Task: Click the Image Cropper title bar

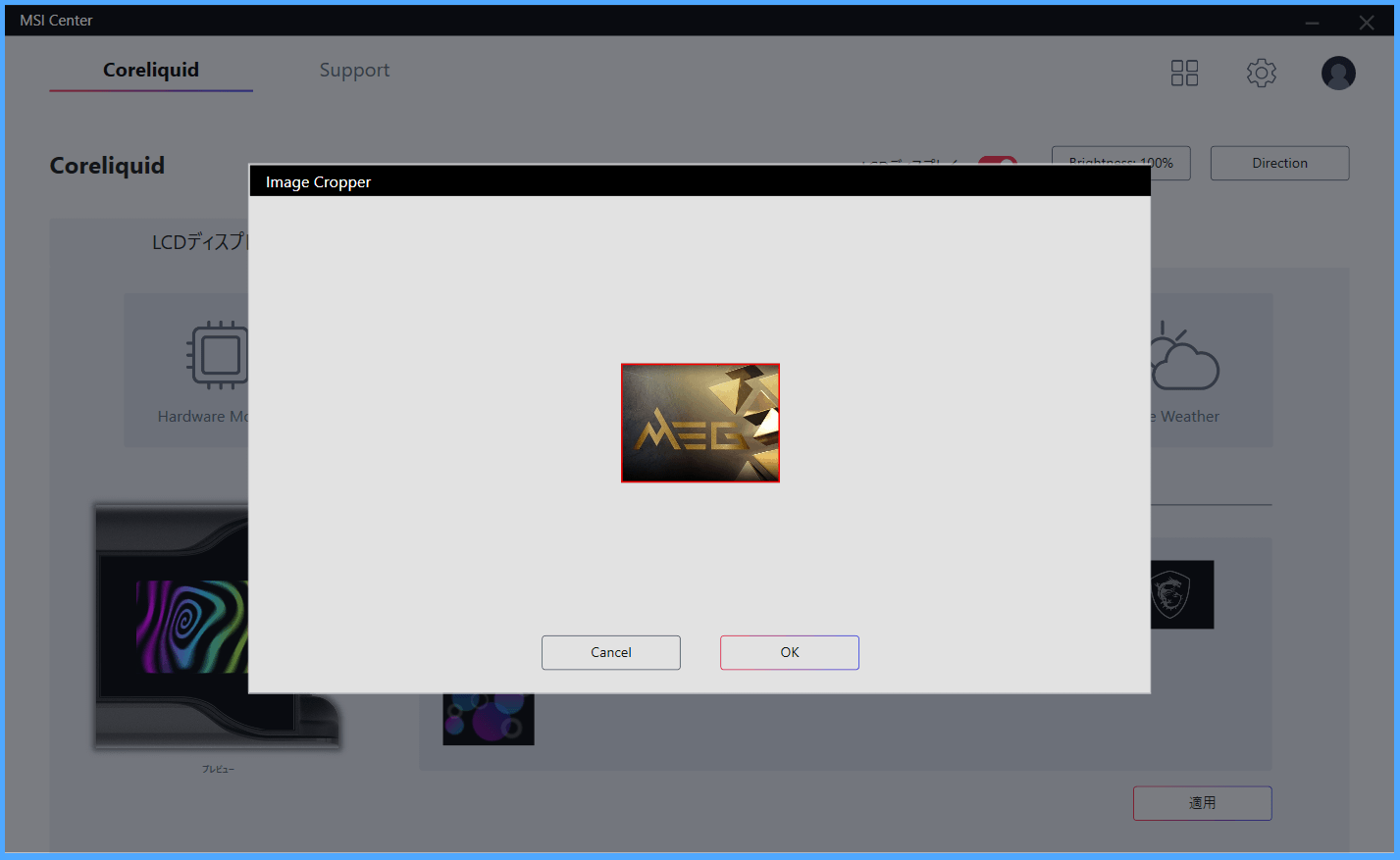Action: [x=700, y=181]
